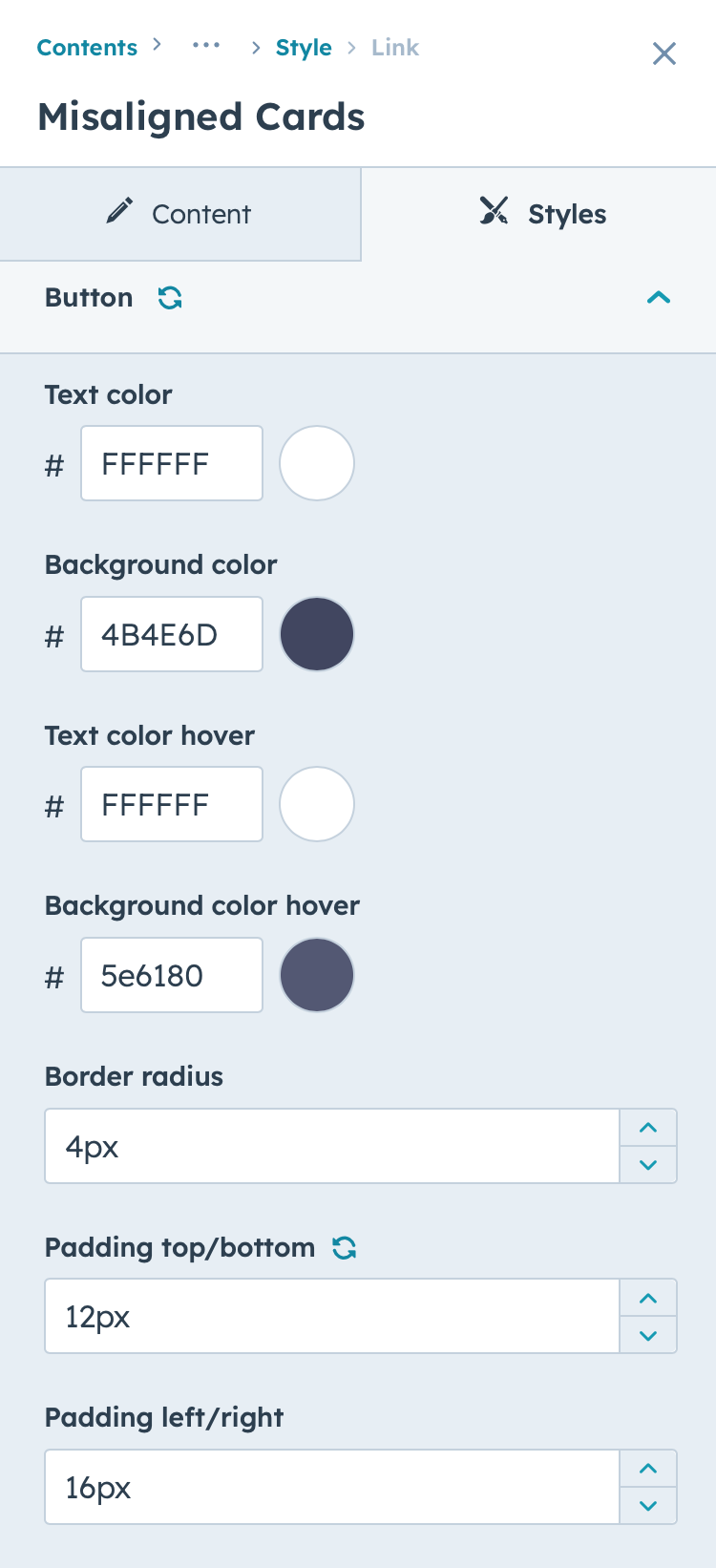Open the Text color white swatch

click(317, 463)
